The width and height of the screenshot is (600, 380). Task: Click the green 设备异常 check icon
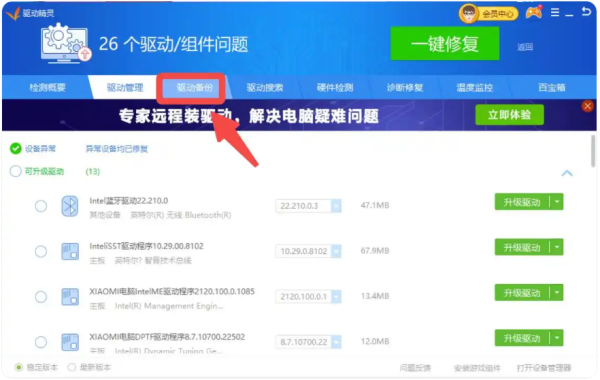point(16,148)
